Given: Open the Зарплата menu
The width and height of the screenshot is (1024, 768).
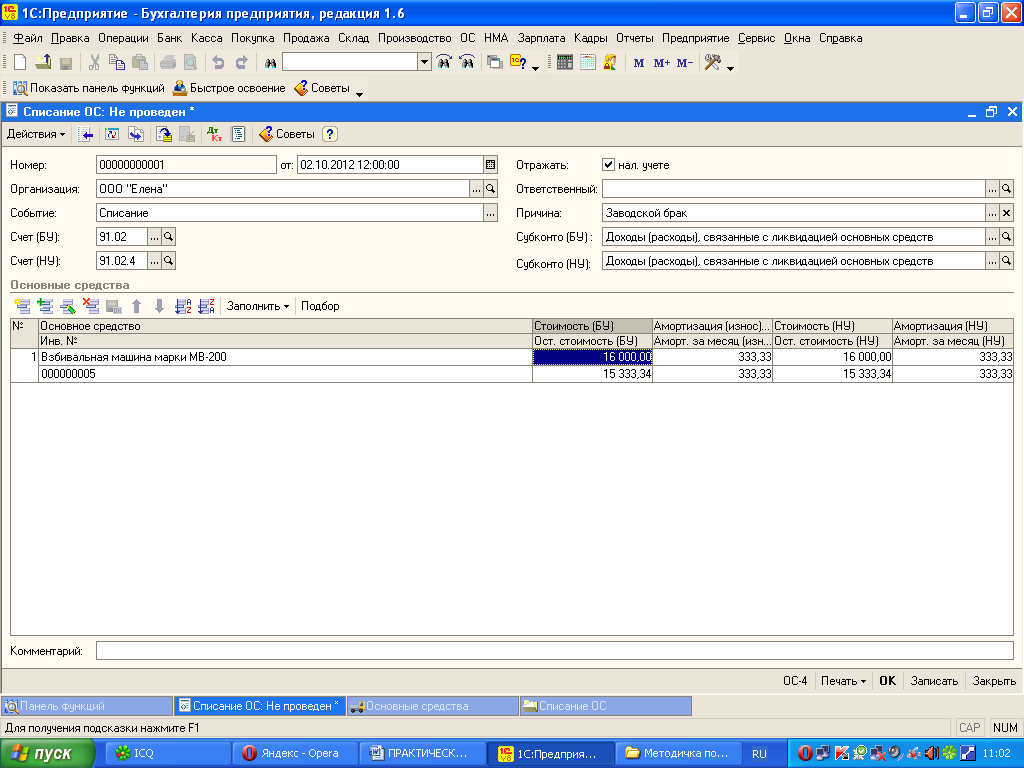Looking at the screenshot, I should pos(541,38).
